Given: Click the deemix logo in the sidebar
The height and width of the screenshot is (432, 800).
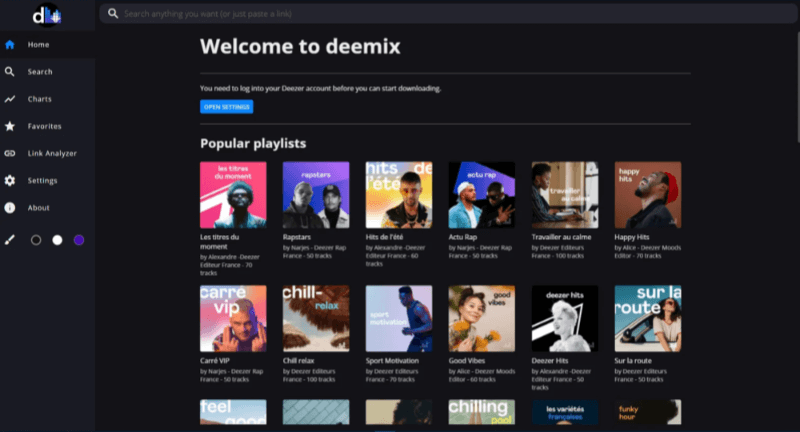Looking at the screenshot, I should pyautogui.click(x=47, y=15).
